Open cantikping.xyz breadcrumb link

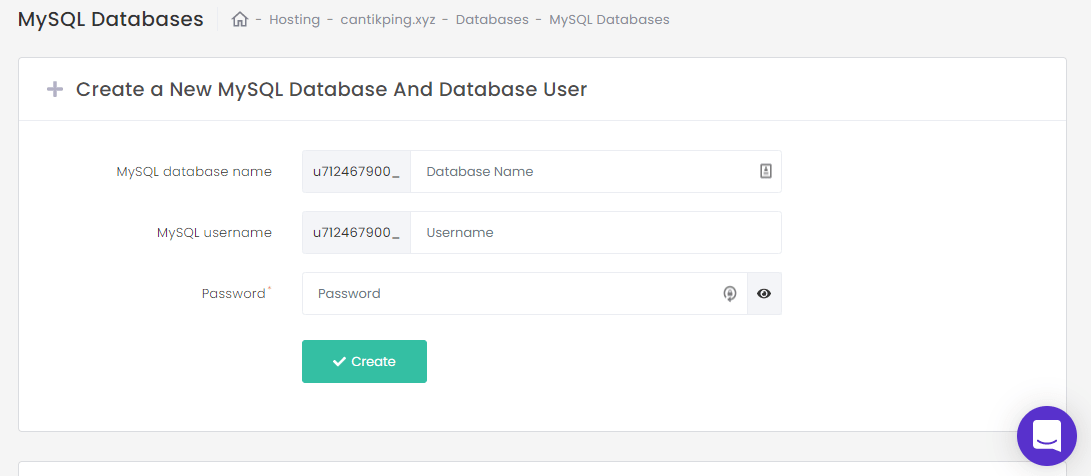click(x=388, y=19)
